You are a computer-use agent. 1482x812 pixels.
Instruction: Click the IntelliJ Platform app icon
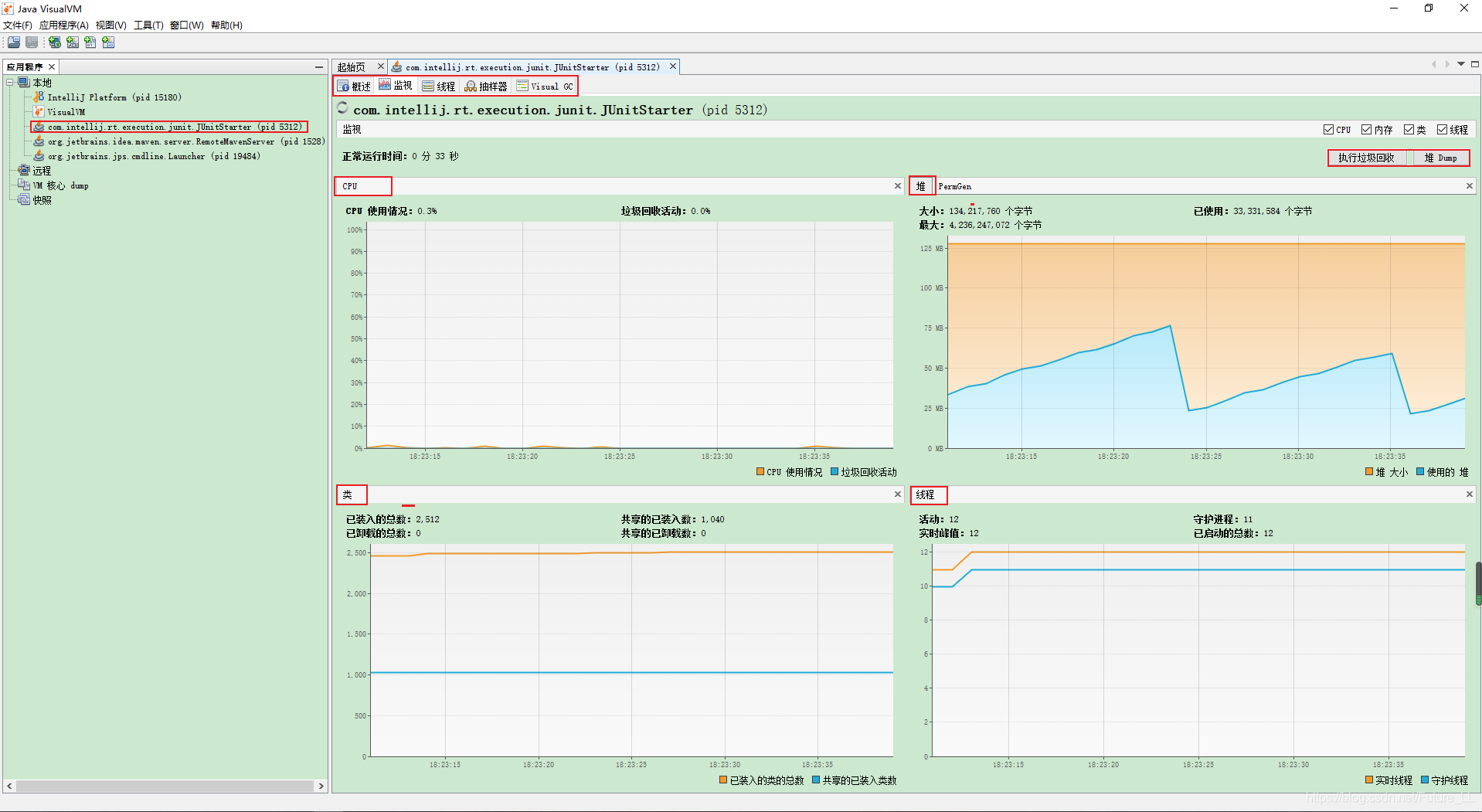(x=39, y=97)
